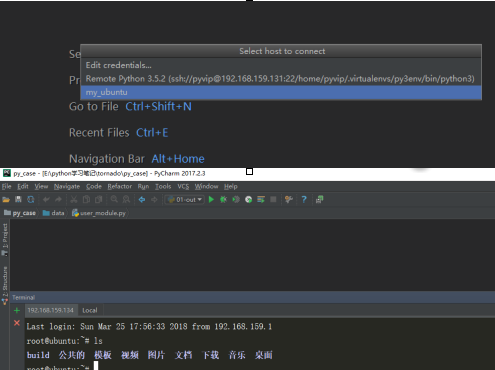Toggle the 1: Project side panel
The image size is (495, 370).
[x=5, y=240]
